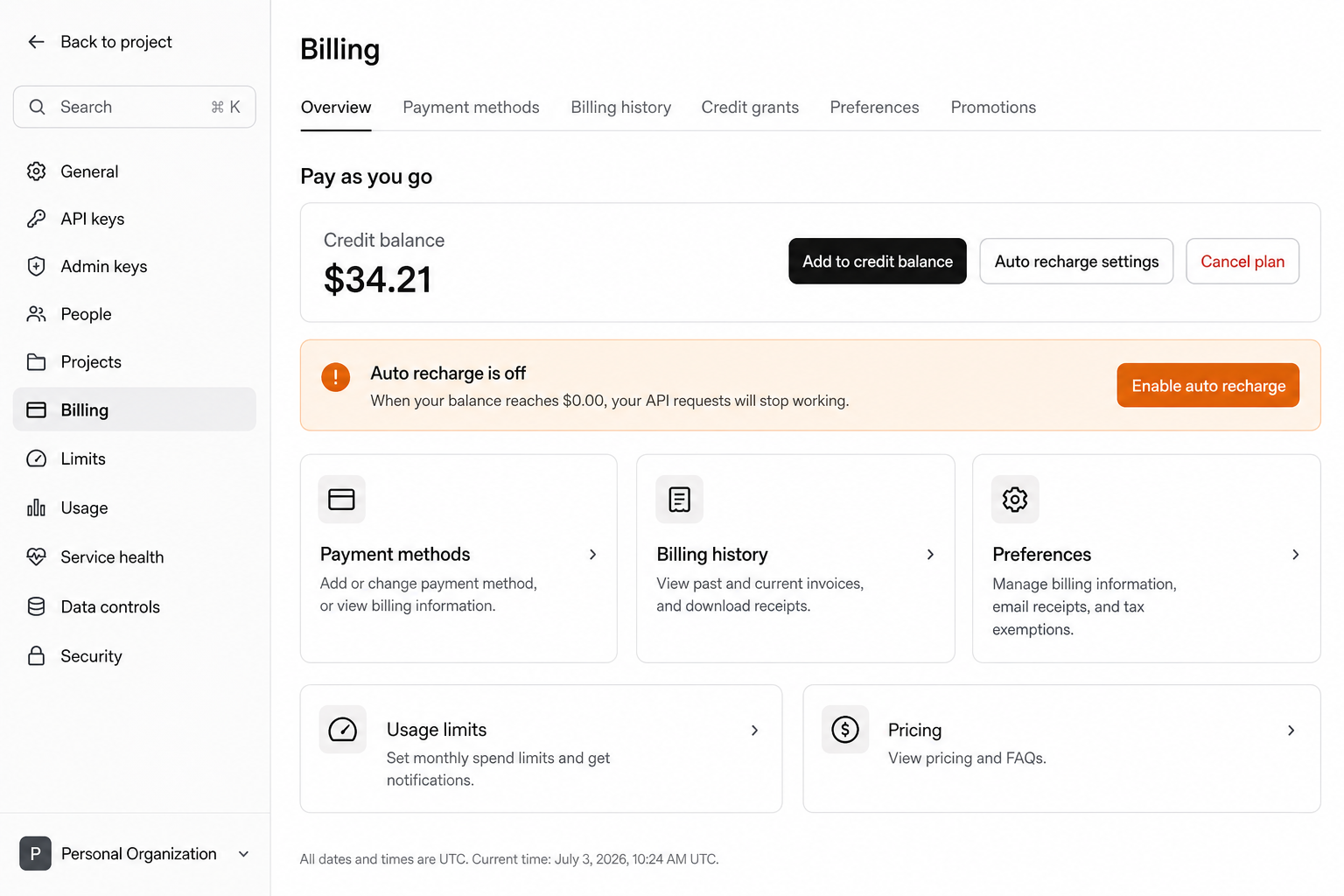Click the Pricing card title
Viewport: 1344px width, 896px height.
point(915,730)
